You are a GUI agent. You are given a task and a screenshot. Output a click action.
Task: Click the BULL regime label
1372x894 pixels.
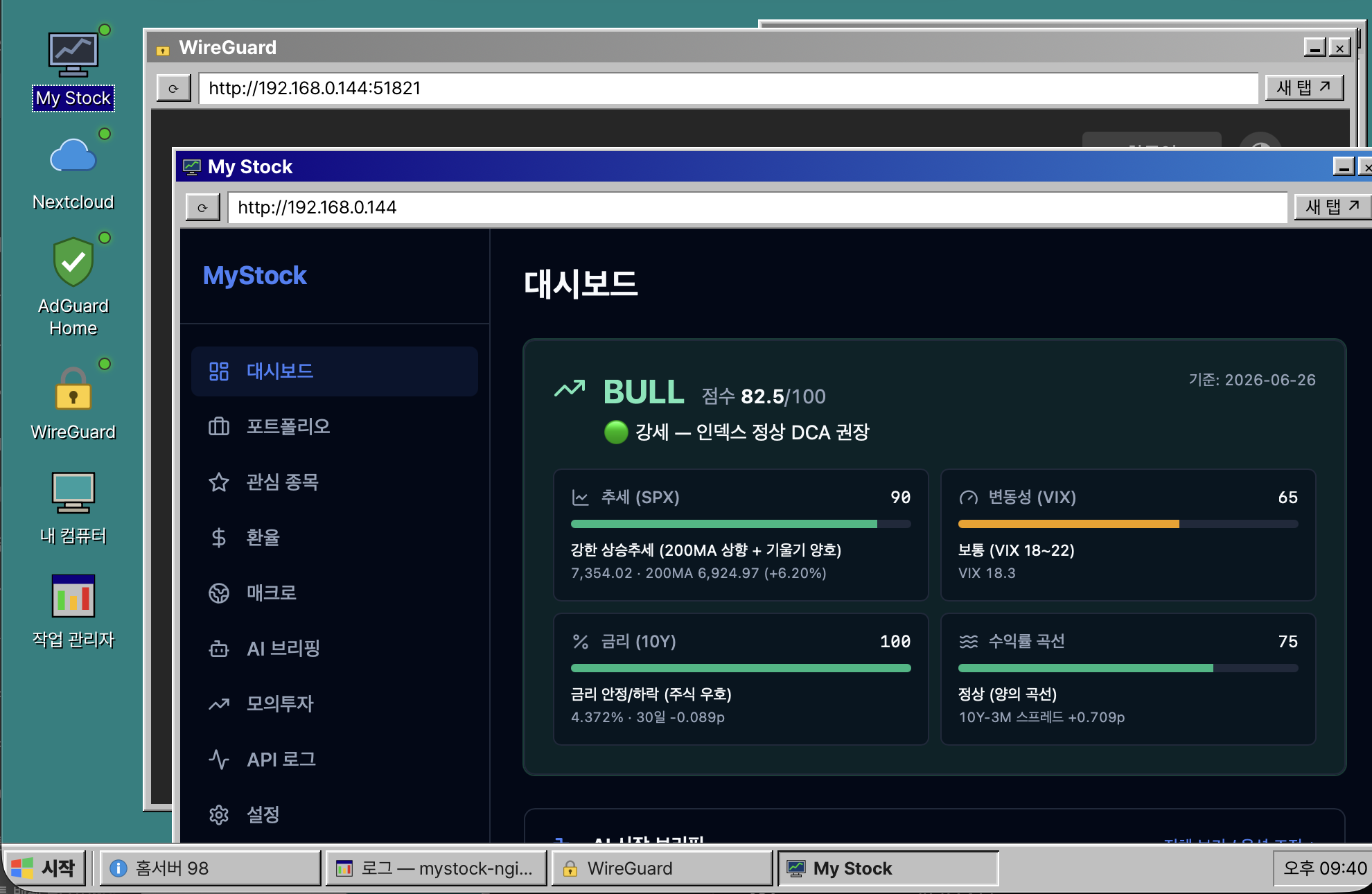pos(644,392)
